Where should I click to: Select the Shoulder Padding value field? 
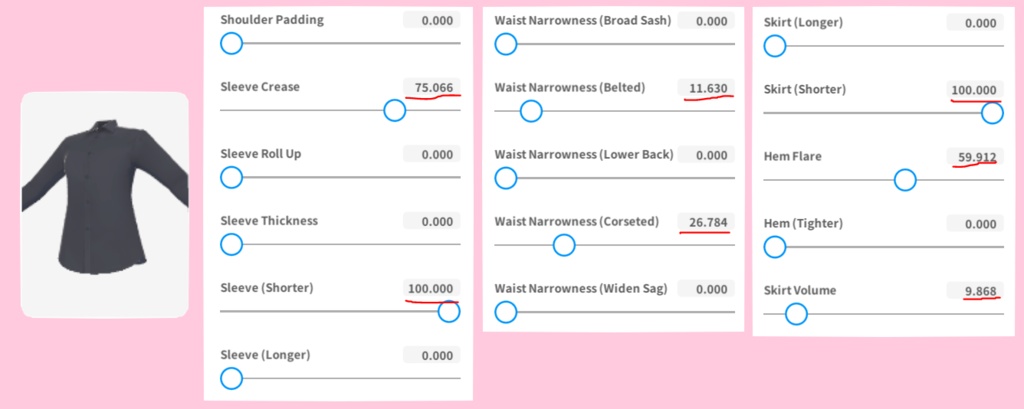point(432,20)
